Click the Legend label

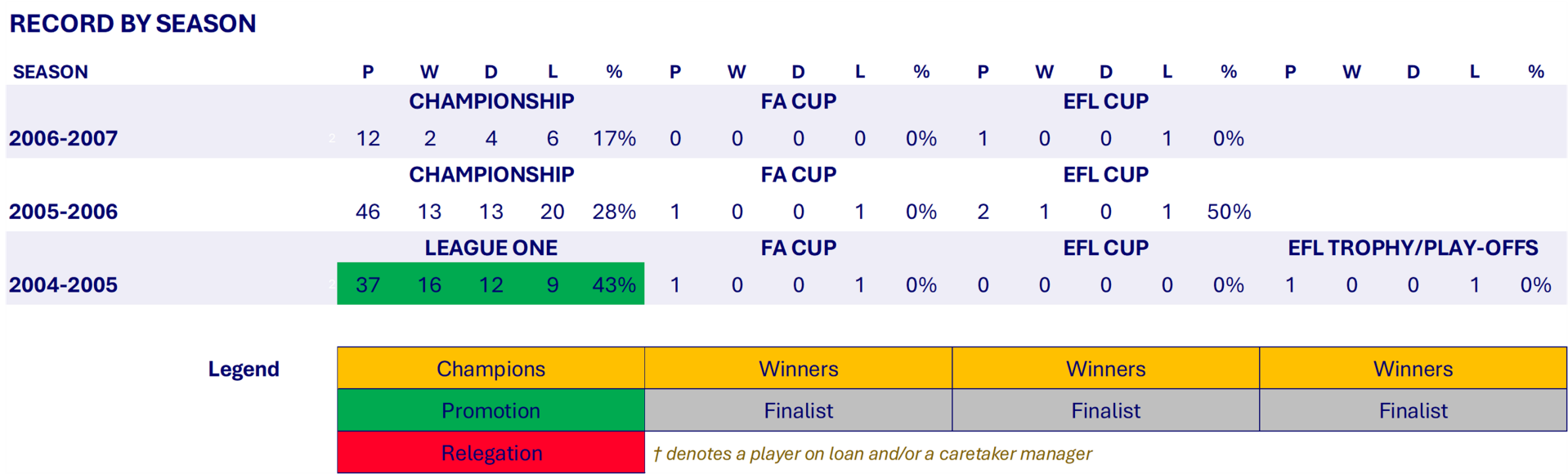pos(244,369)
